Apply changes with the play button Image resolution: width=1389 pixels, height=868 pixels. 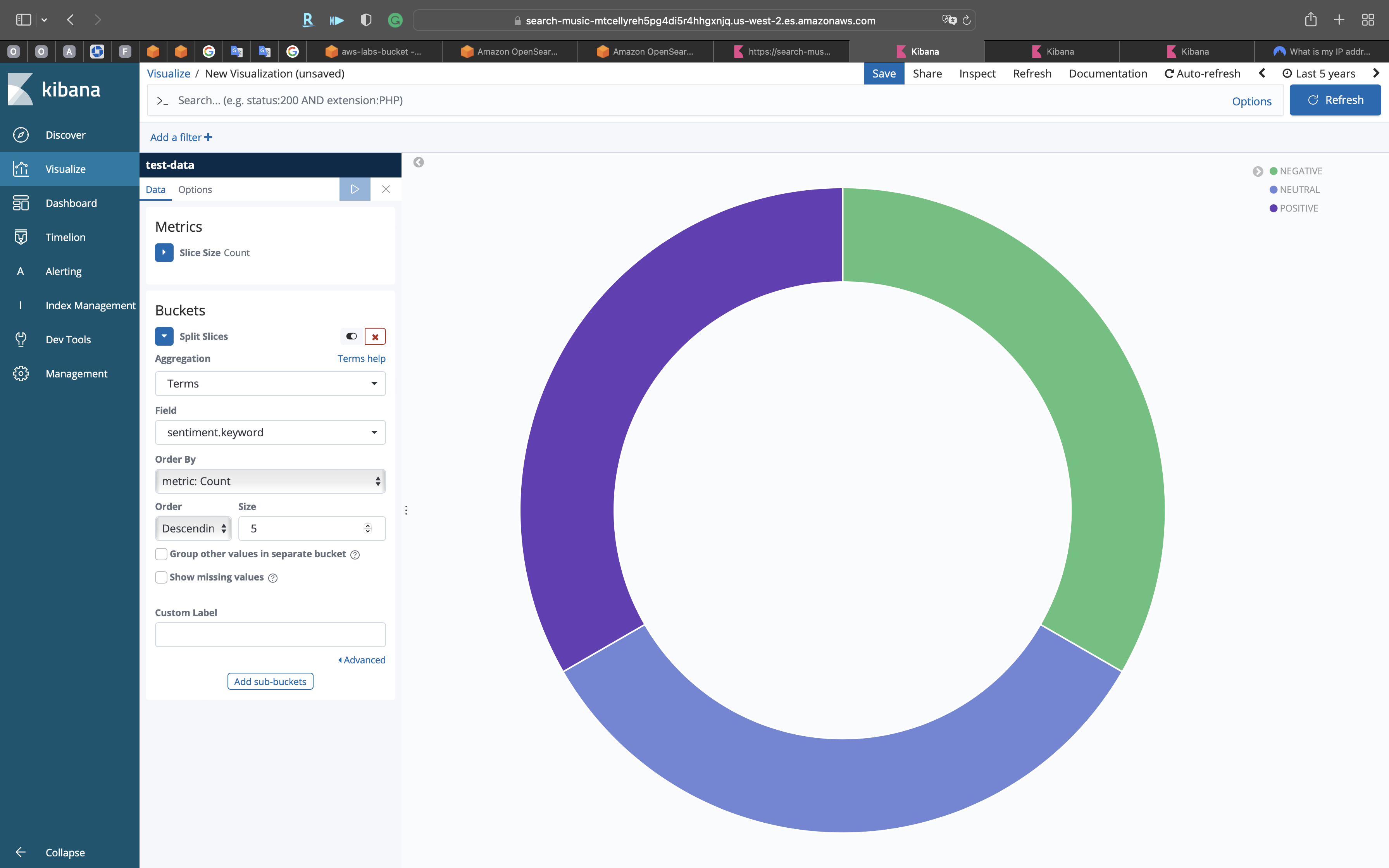tap(355, 189)
